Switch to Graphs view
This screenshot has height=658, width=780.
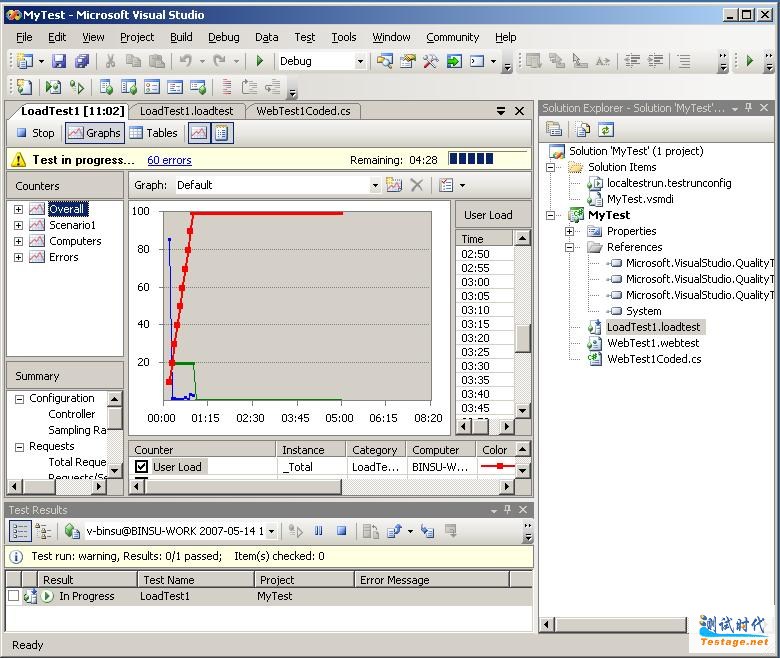(93, 133)
